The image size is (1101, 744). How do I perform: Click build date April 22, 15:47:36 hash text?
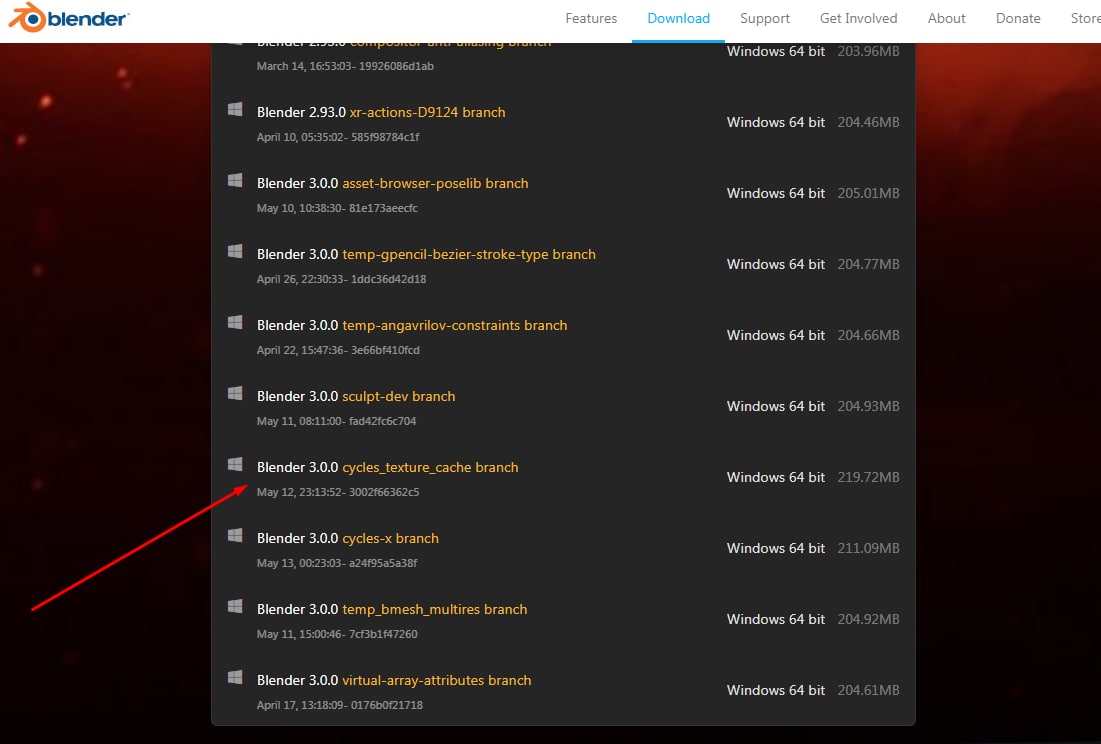[338, 350]
